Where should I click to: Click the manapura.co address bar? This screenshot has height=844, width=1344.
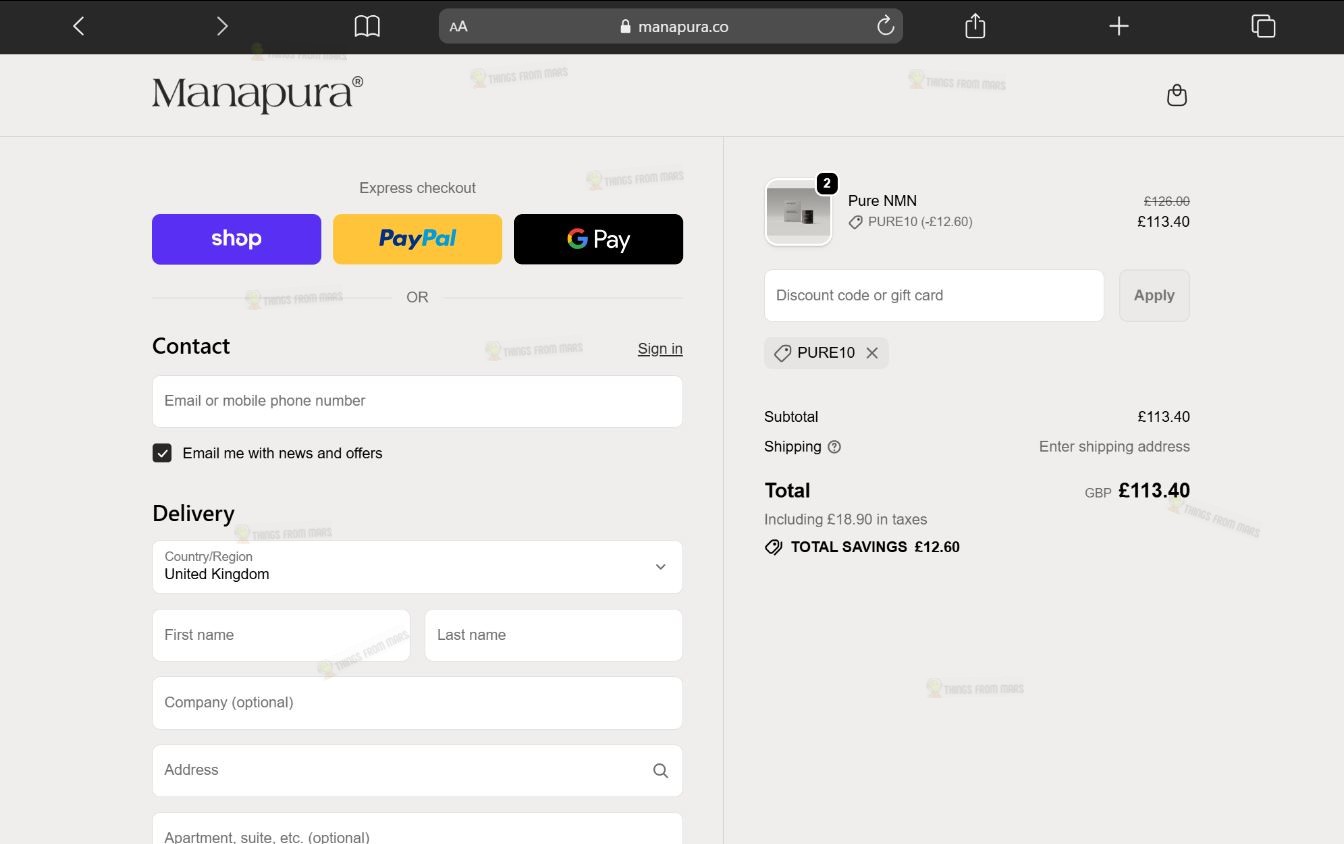[x=670, y=26]
